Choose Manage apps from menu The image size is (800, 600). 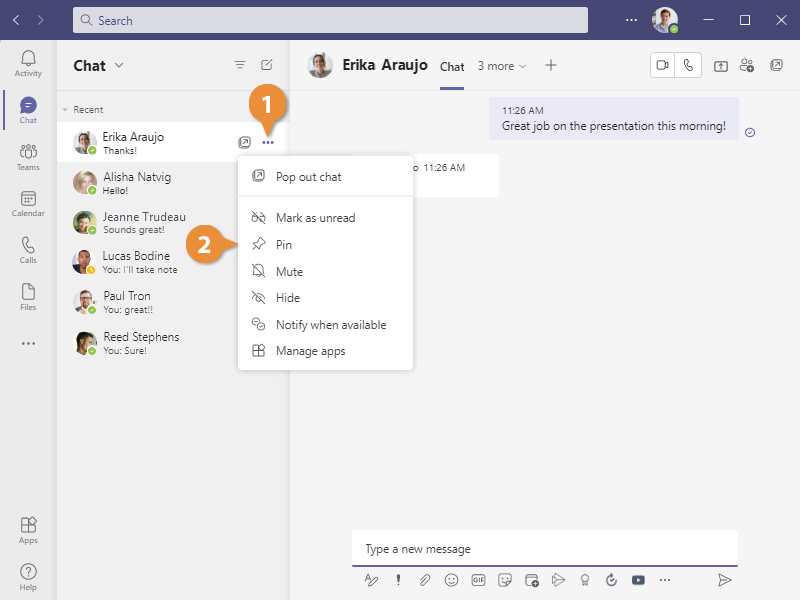click(326, 351)
